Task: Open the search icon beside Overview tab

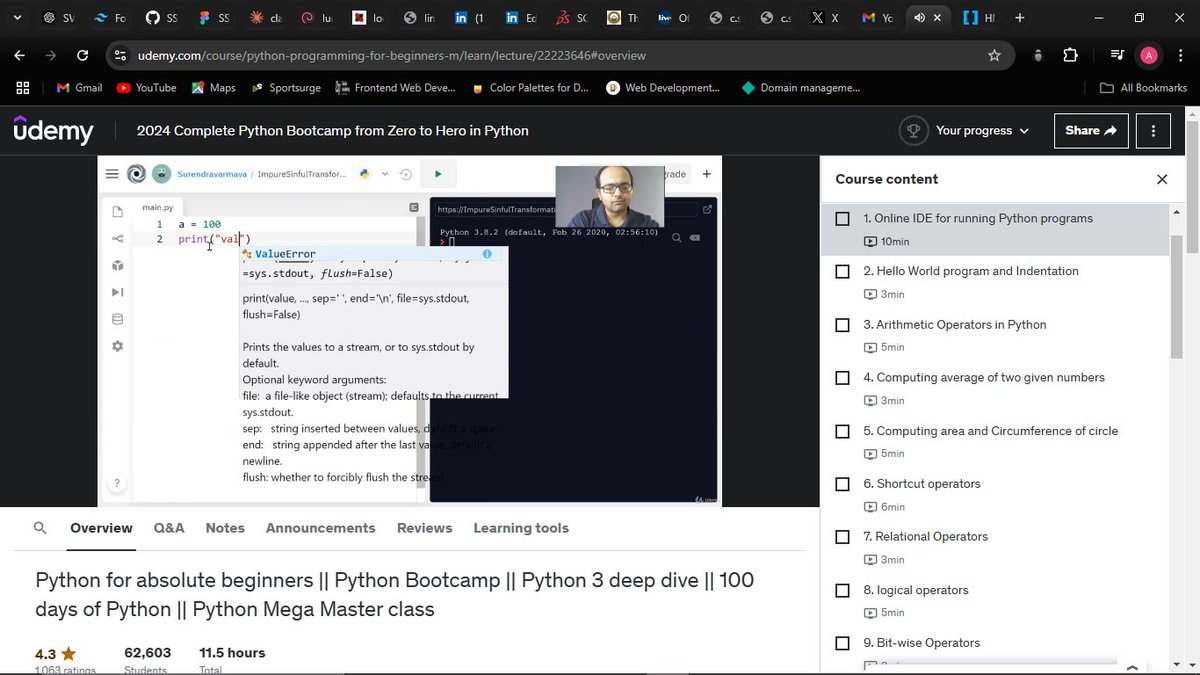Action: (x=40, y=528)
